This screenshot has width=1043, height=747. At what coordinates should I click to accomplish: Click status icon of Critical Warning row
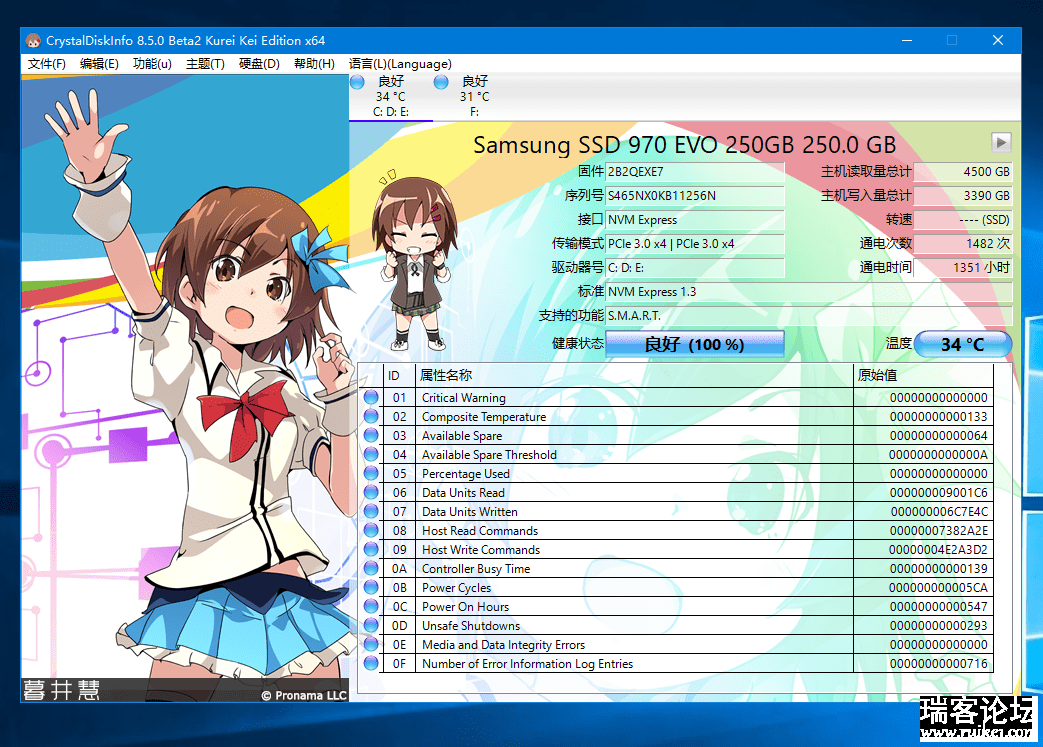click(x=371, y=398)
